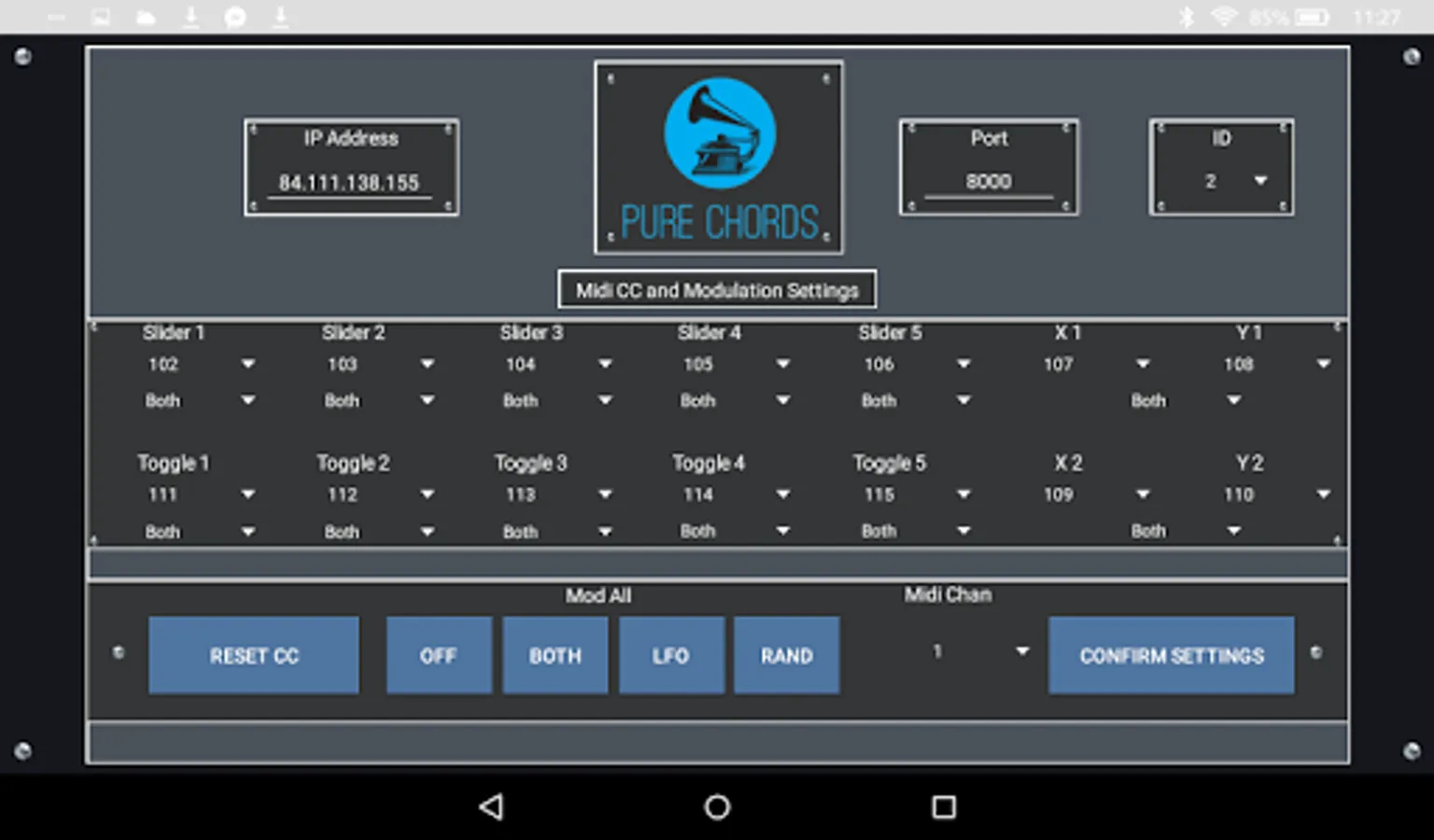Image resolution: width=1434 pixels, height=840 pixels.
Task: Open Toggle 2 modulation mode dropdown
Action: point(379,531)
